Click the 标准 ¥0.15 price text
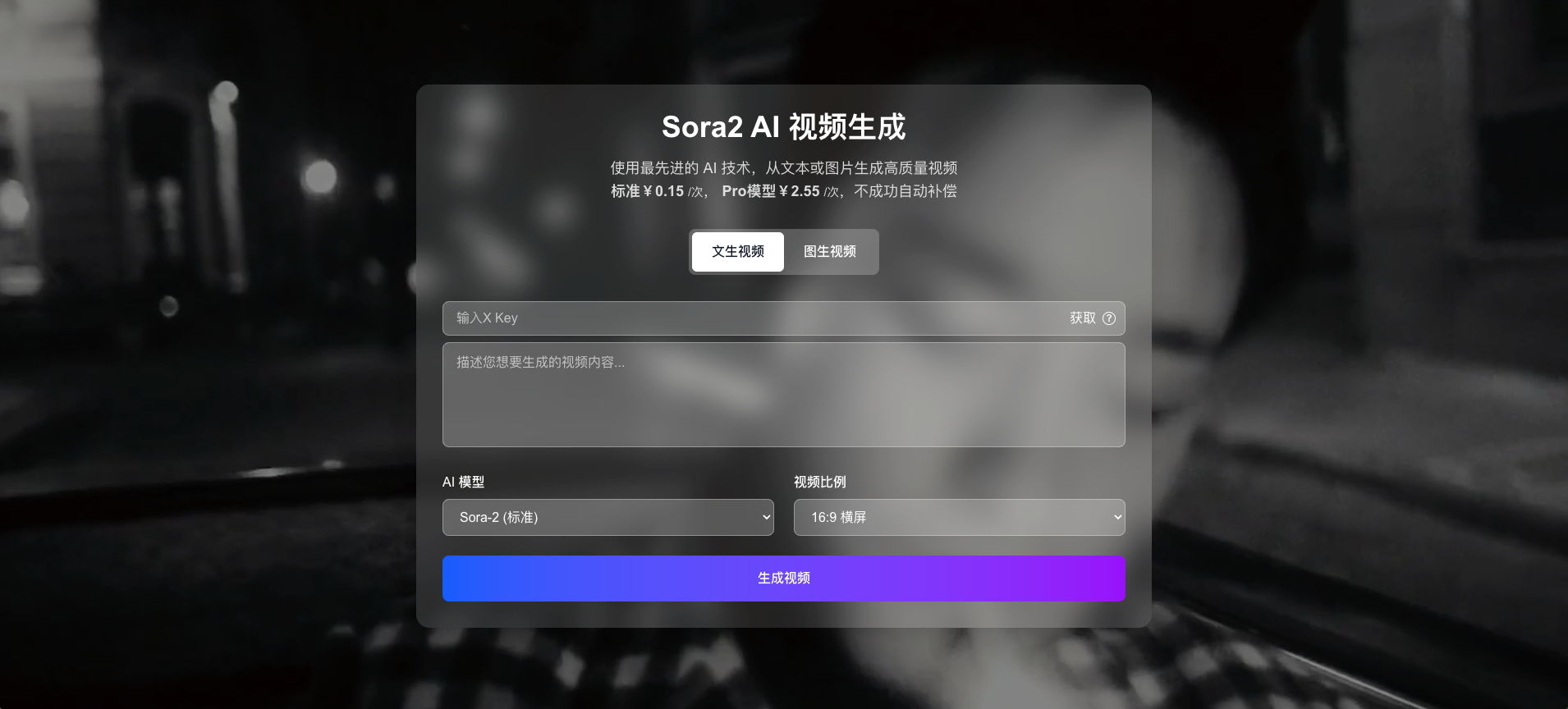The height and width of the screenshot is (709, 1568). click(657, 191)
